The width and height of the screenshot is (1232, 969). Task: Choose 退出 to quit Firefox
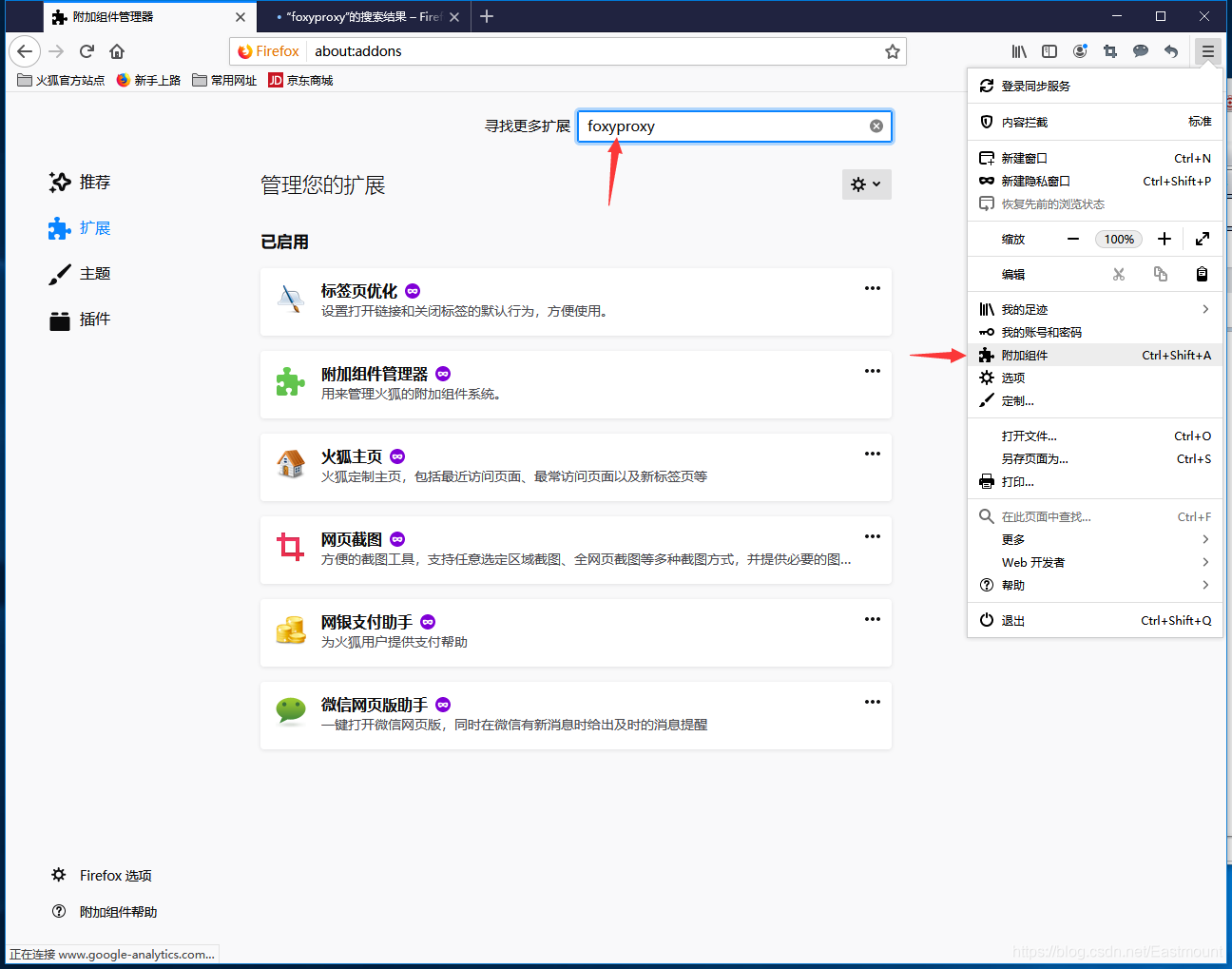coord(1095,620)
